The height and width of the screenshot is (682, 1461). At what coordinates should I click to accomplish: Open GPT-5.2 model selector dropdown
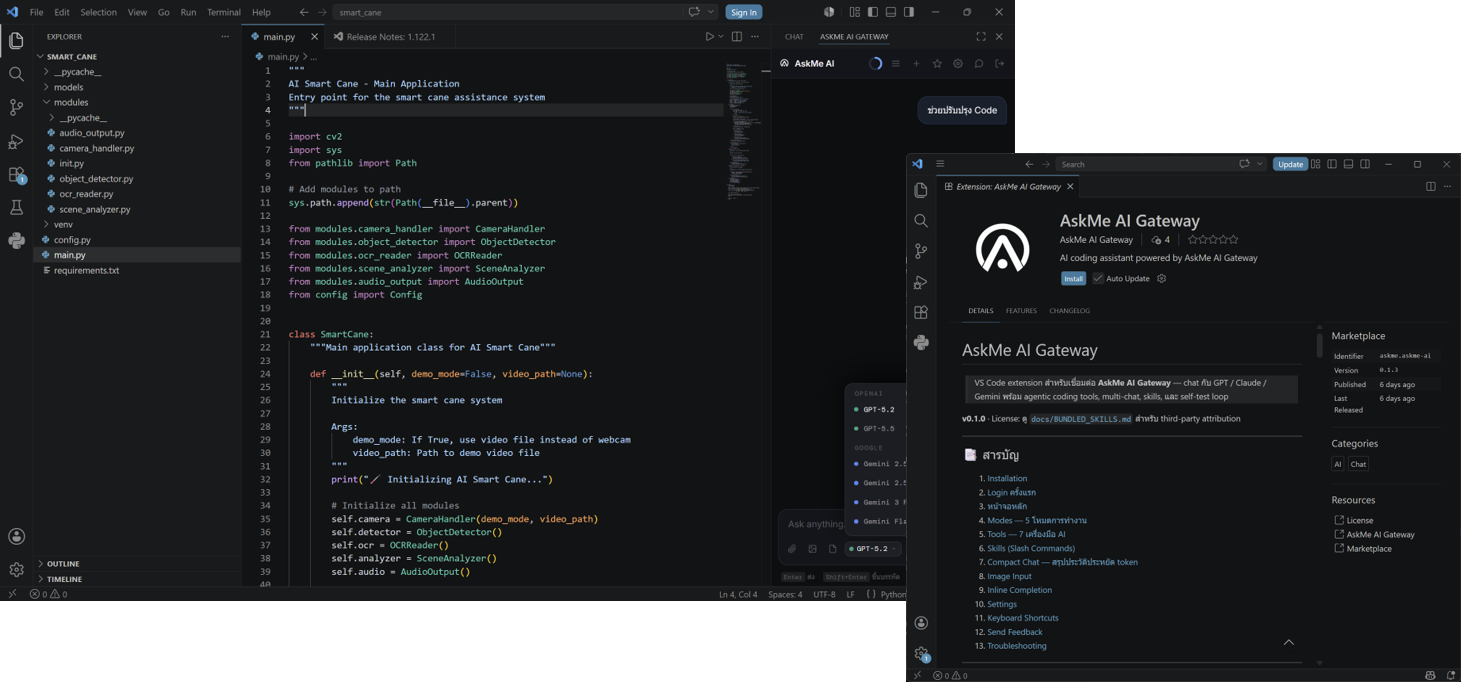tap(873, 549)
